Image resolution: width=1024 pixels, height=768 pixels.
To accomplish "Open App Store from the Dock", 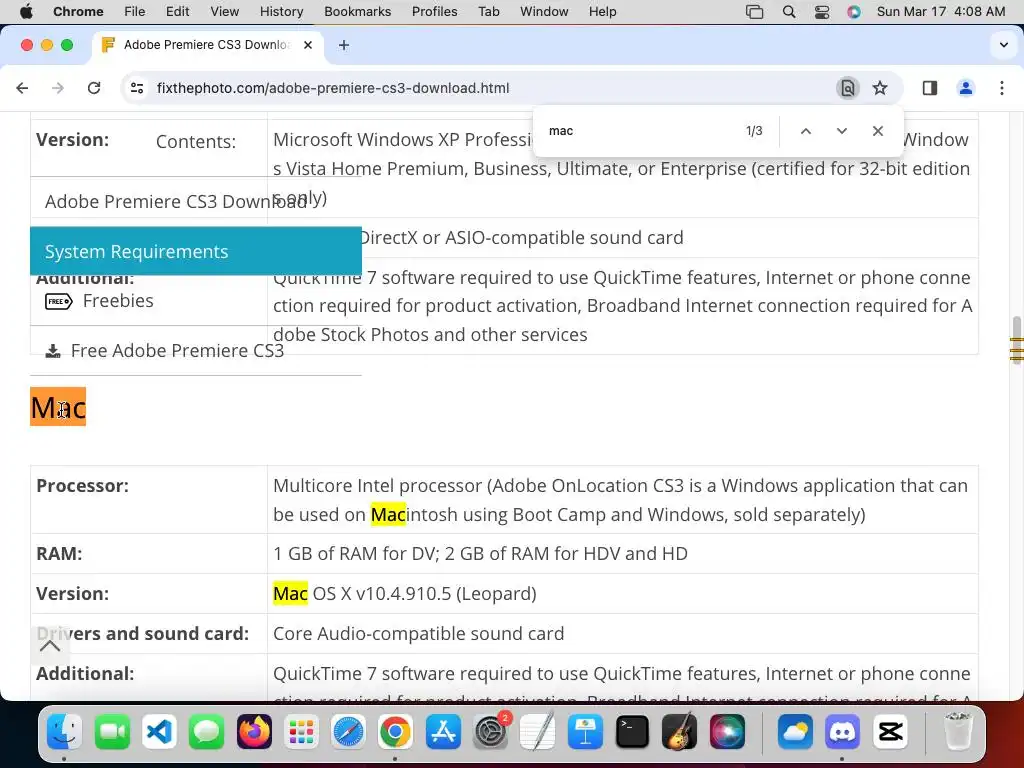I will 443,731.
